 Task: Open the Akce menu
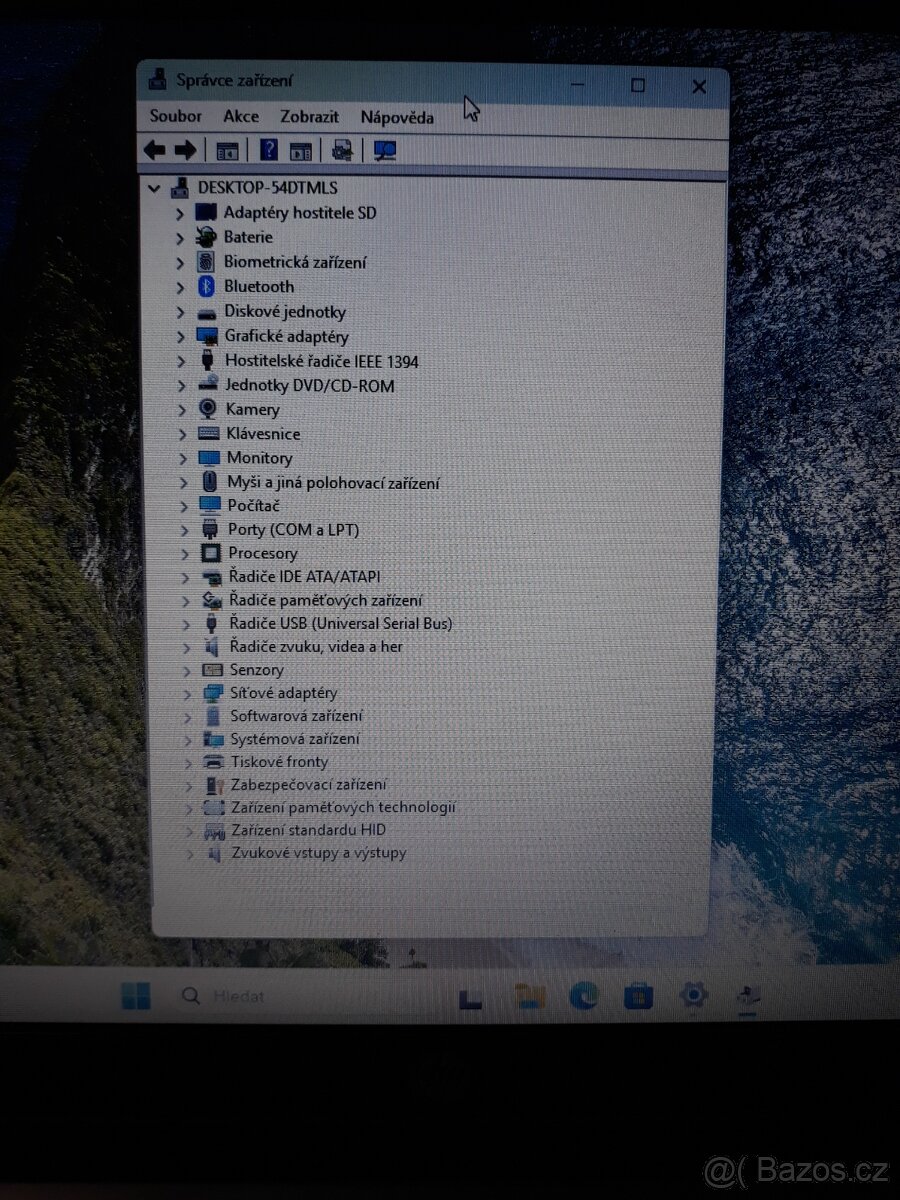[x=241, y=117]
